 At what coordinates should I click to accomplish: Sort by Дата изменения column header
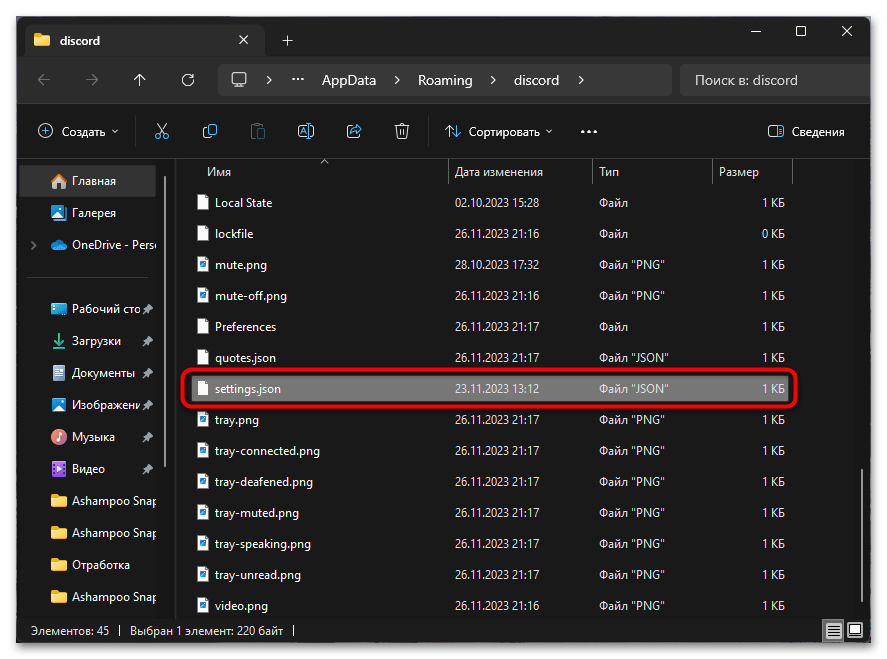coord(499,172)
